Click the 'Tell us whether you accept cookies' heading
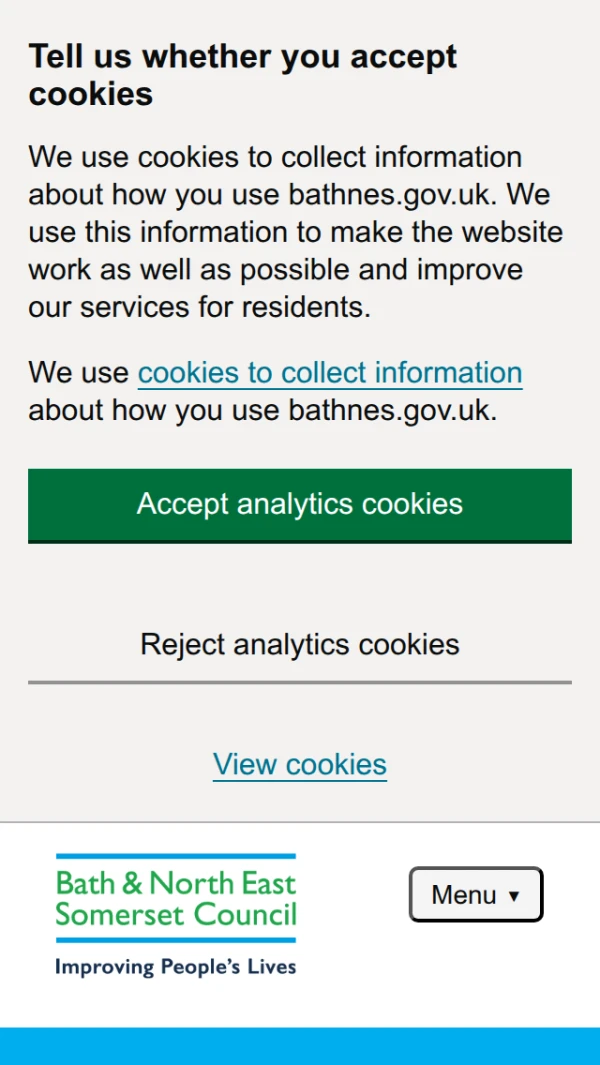Screen dimensions: 600x1065 243,75
